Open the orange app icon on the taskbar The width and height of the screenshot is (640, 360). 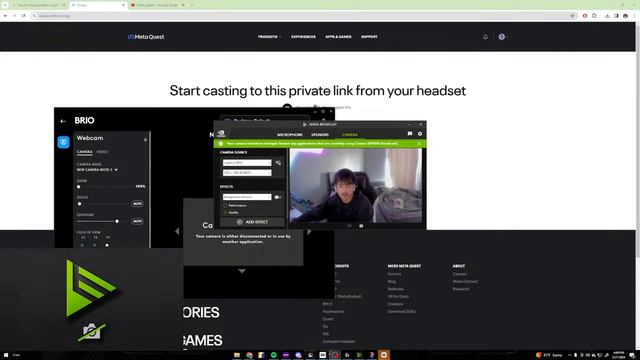(384, 355)
